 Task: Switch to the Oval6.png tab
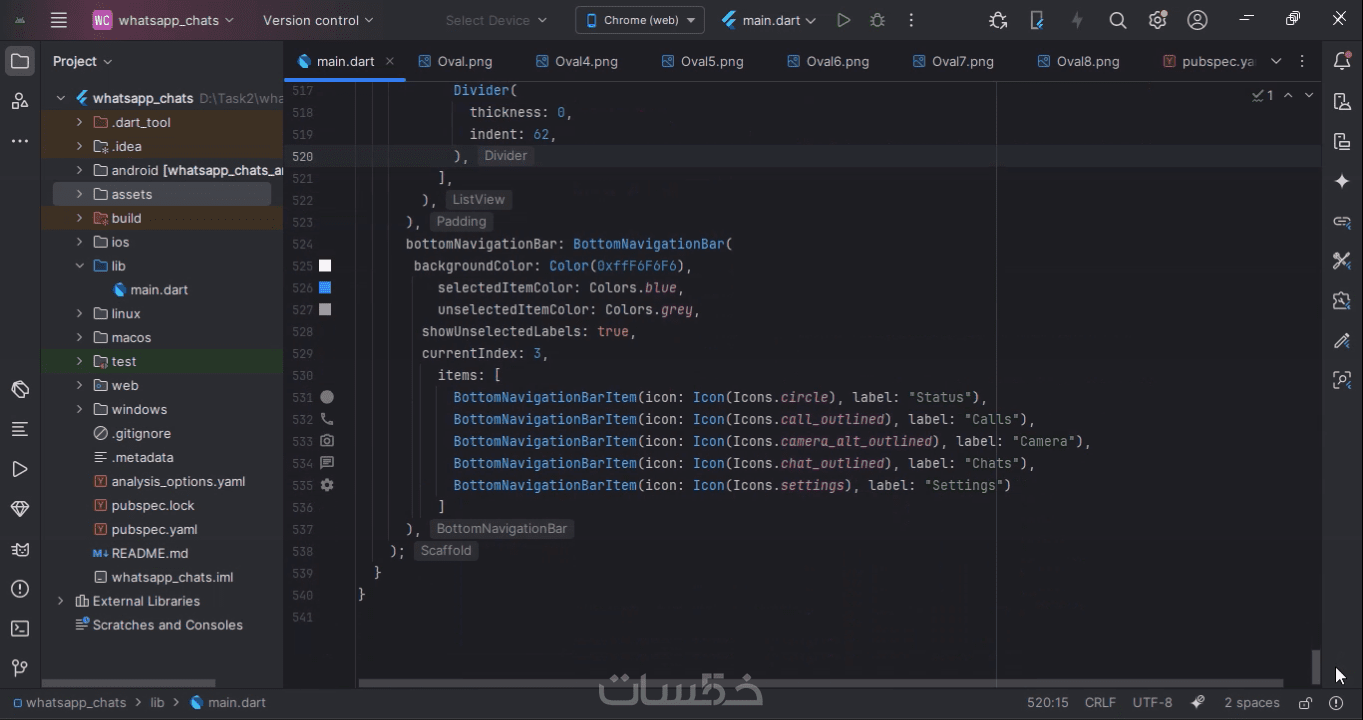(828, 61)
